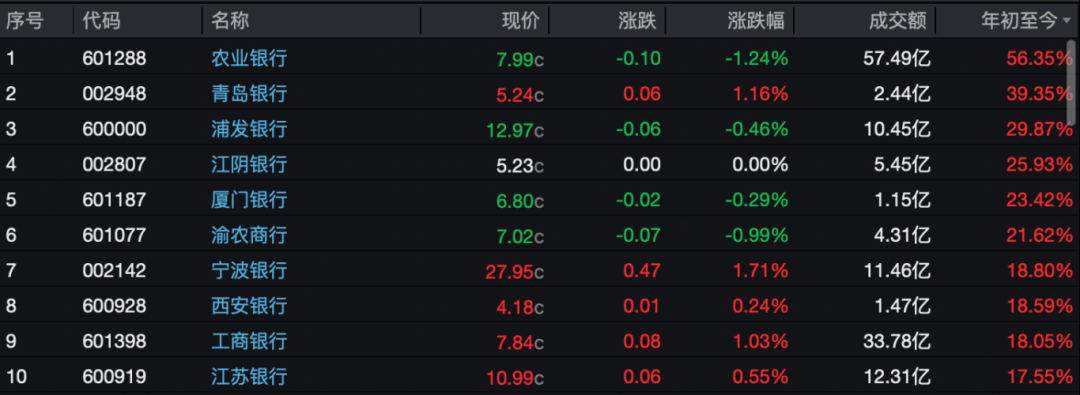Image resolution: width=1080 pixels, height=395 pixels.
Task: Click the -0.10 change value for 农业银行
Action: (x=638, y=59)
